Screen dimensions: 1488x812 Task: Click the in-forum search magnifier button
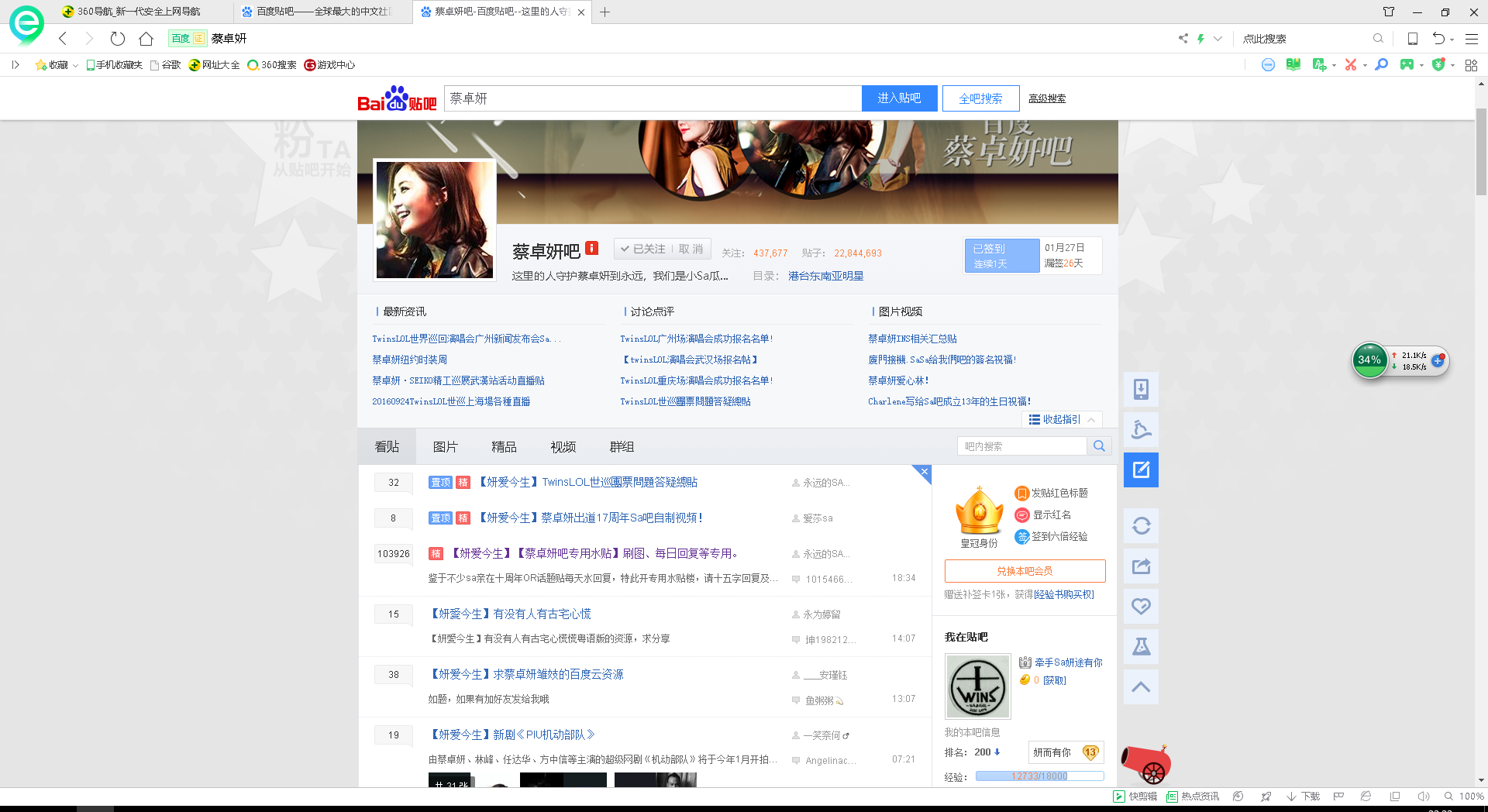tap(1099, 446)
